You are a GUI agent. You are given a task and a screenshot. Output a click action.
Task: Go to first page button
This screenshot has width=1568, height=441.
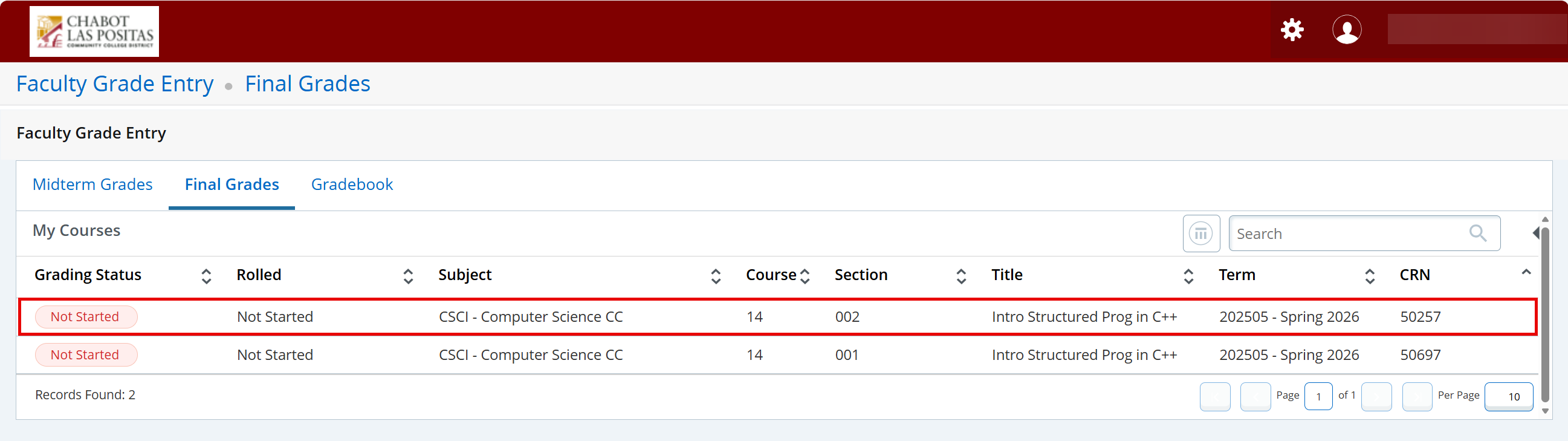(1215, 396)
